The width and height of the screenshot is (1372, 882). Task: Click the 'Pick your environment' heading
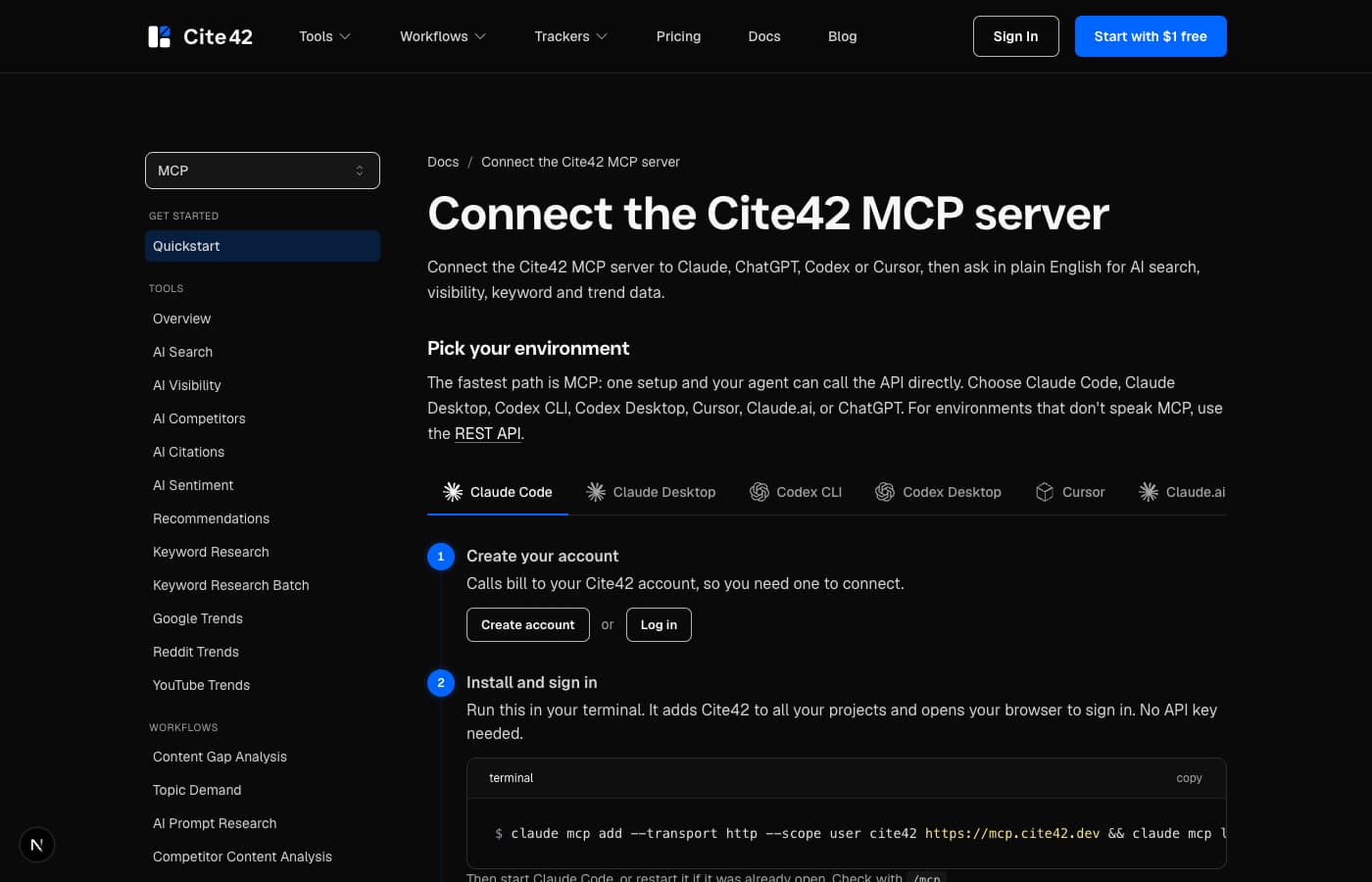pos(528,348)
